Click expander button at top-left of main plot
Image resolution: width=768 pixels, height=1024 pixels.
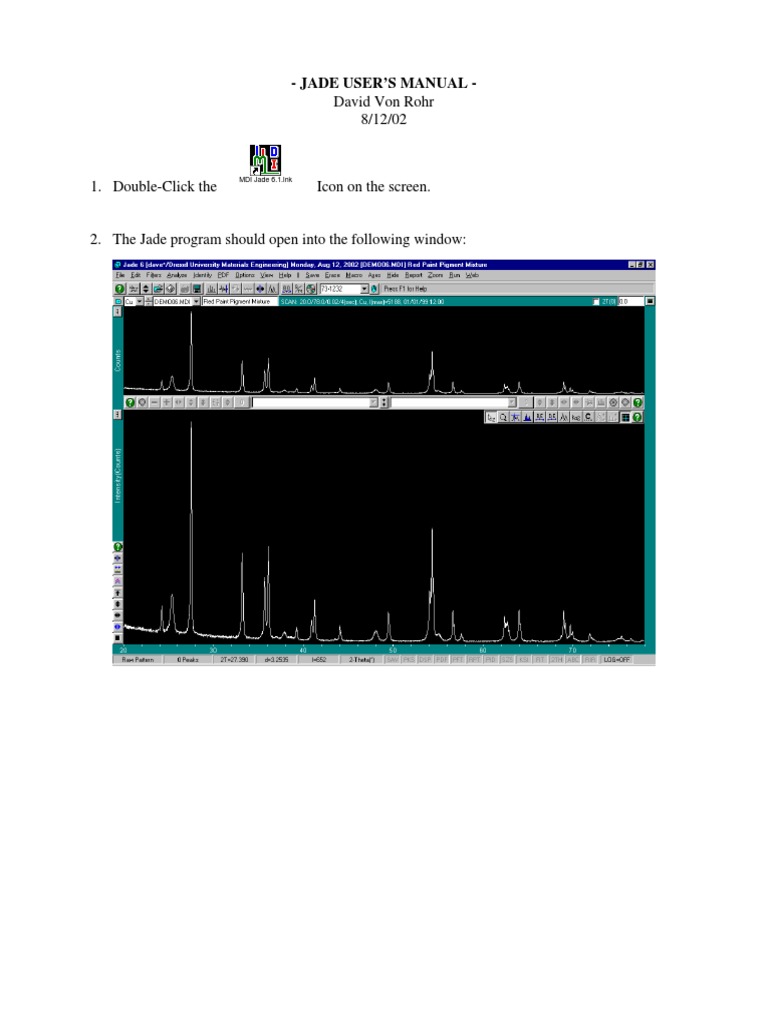118,415
